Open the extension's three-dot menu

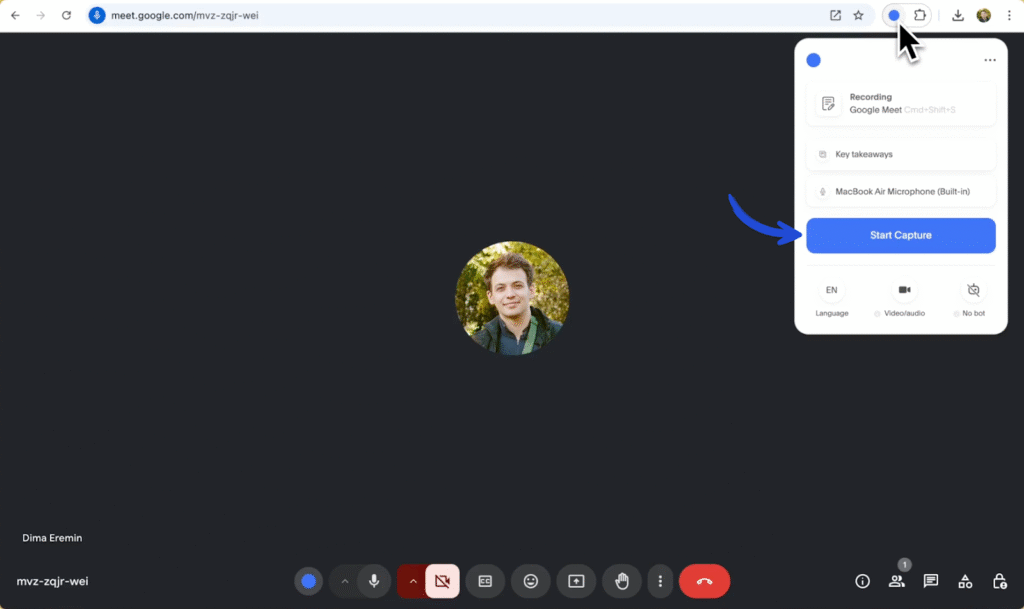point(989,60)
